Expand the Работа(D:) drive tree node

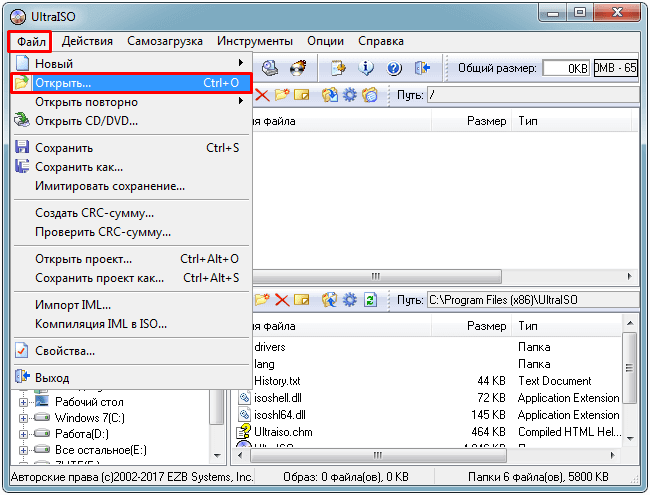[24, 434]
